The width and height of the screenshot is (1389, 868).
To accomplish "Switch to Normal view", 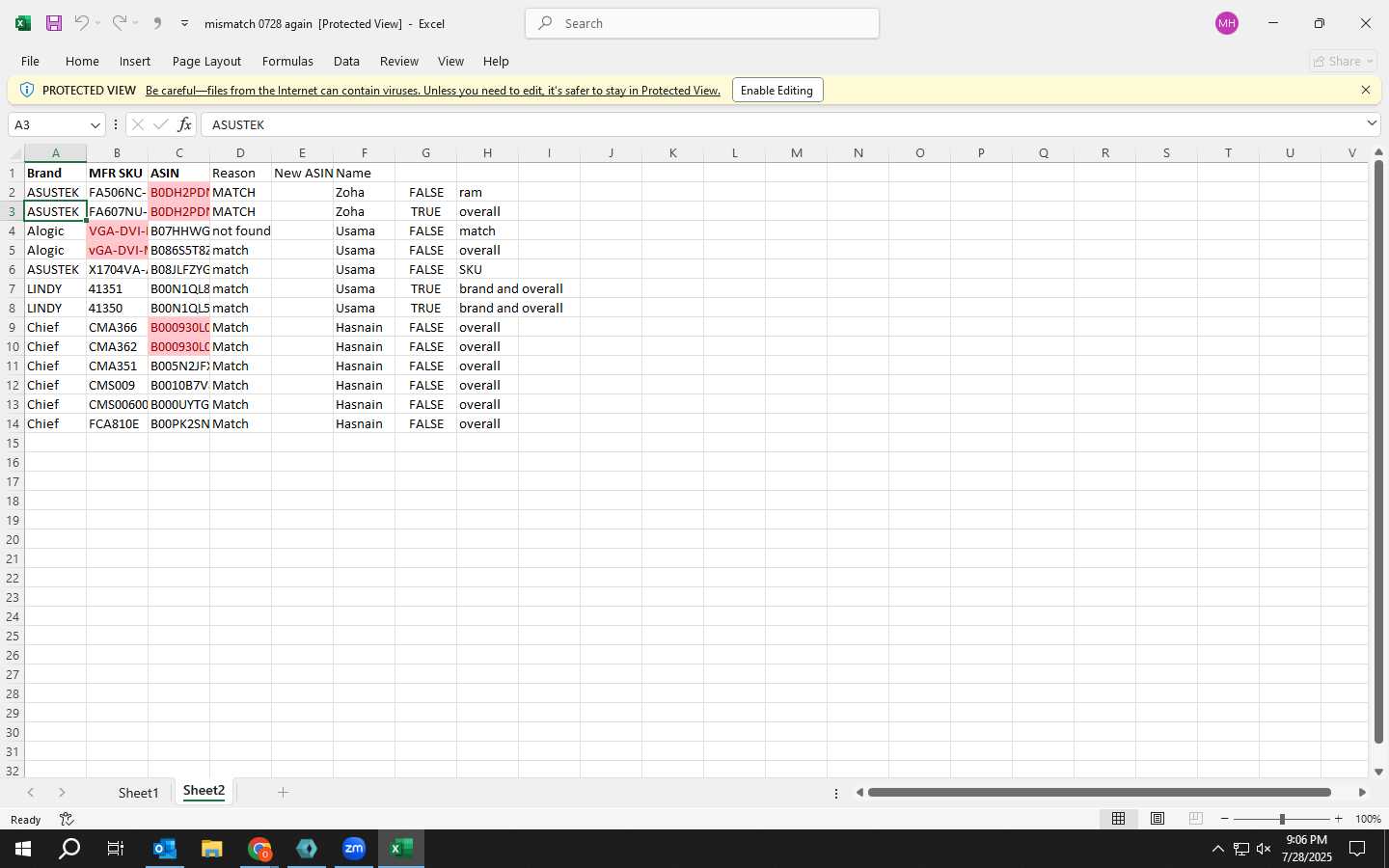I will point(1118,818).
